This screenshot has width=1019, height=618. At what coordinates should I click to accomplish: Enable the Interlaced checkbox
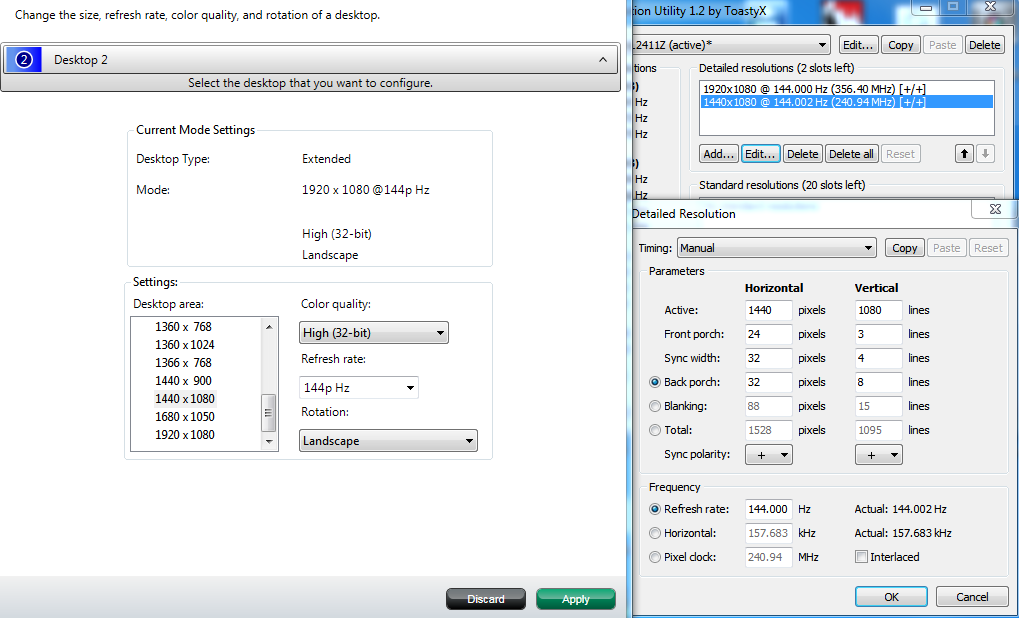pyautogui.click(x=861, y=557)
